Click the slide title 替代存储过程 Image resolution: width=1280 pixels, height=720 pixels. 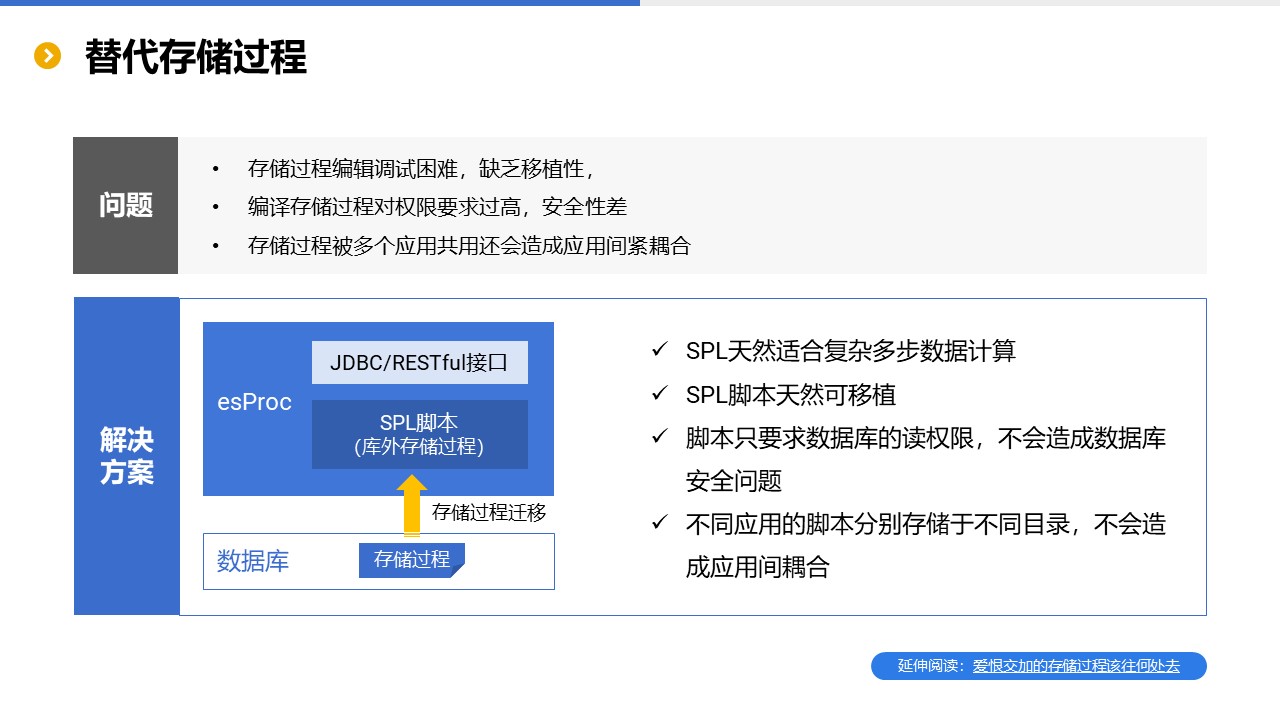(x=196, y=57)
